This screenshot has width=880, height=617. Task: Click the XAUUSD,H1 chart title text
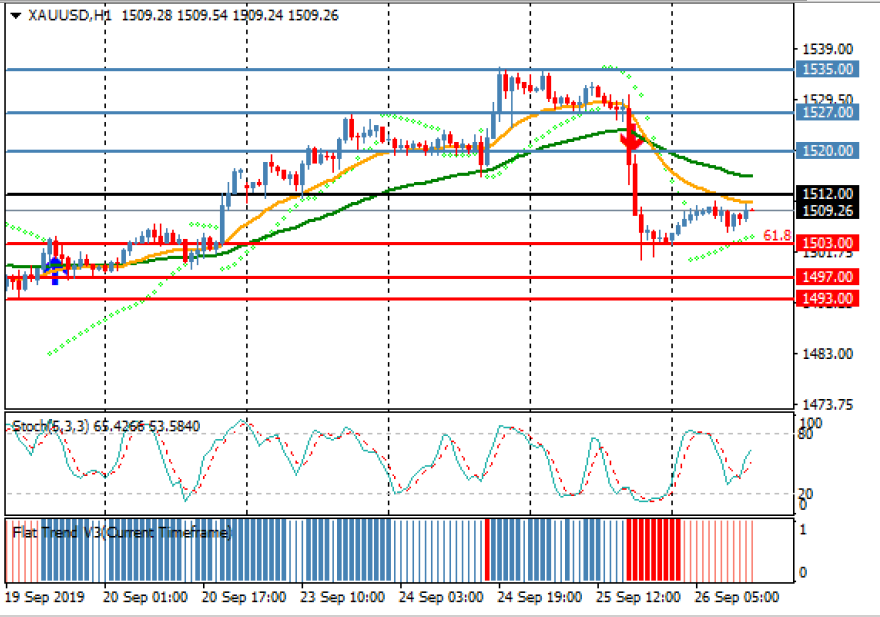pyautogui.click(x=68, y=15)
